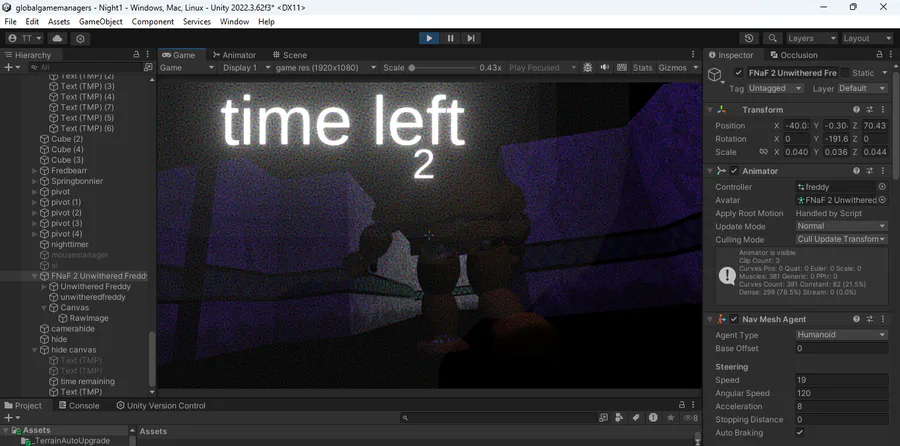Click the Pause button in the toolbar
This screenshot has height=446, width=900.
pos(451,38)
